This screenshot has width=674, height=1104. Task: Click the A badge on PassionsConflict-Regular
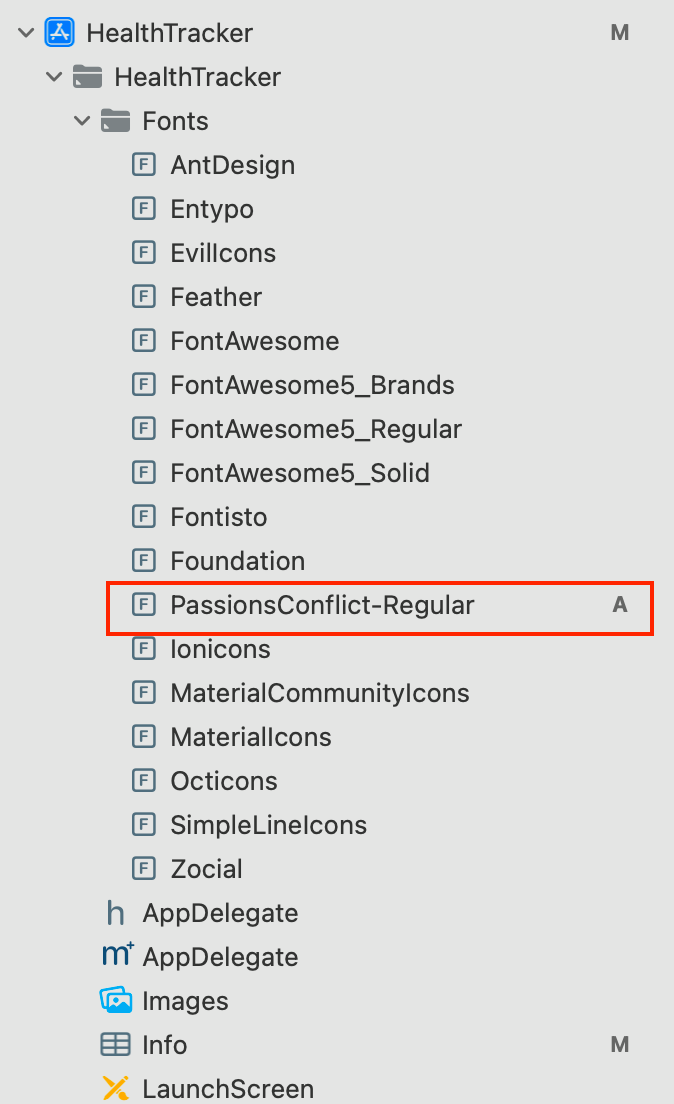pyautogui.click(x=620, y=604)
